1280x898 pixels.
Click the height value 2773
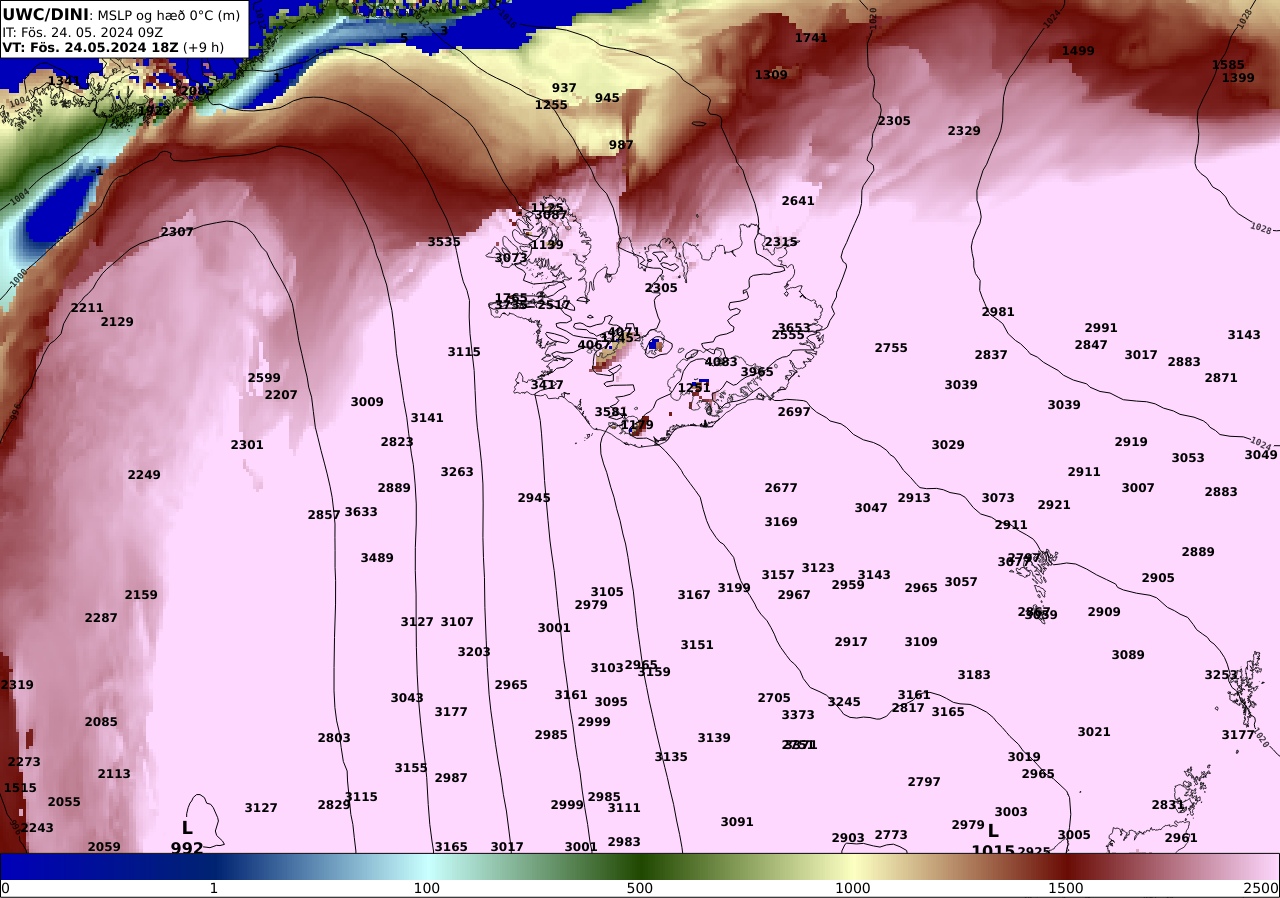click(891, 835)
